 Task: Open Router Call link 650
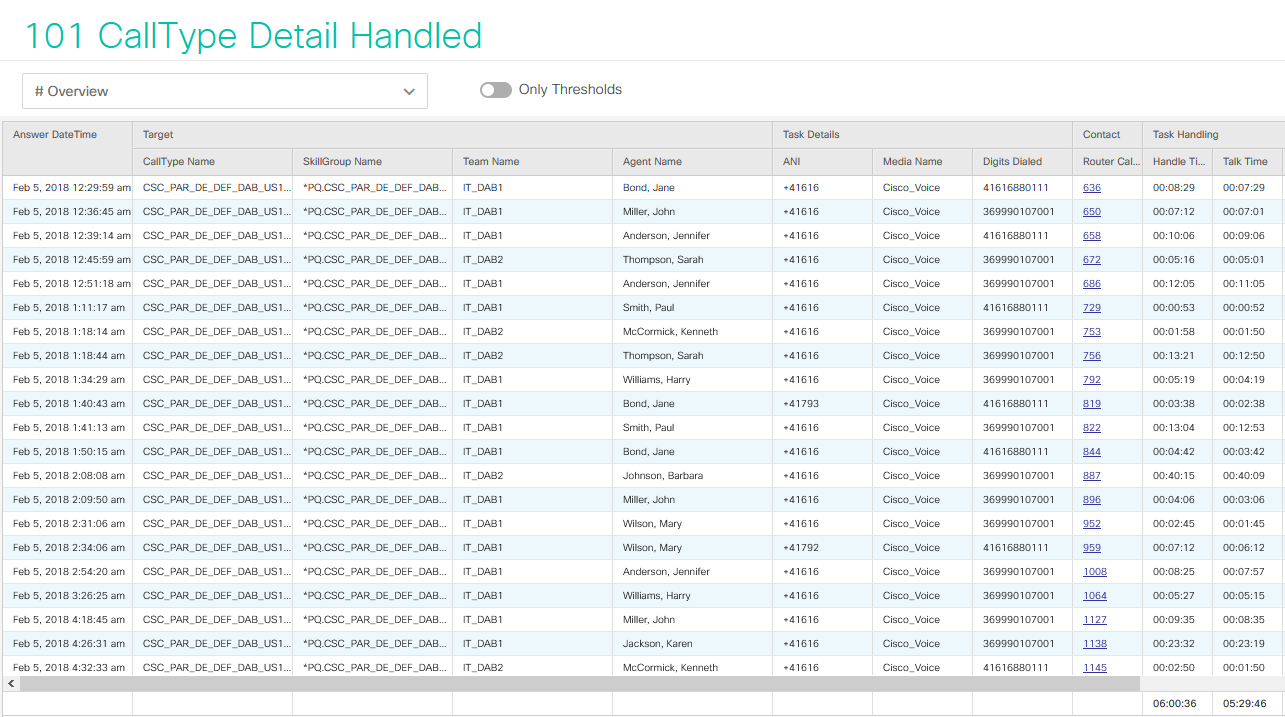pyautogui.click(x=1092, y=212)
